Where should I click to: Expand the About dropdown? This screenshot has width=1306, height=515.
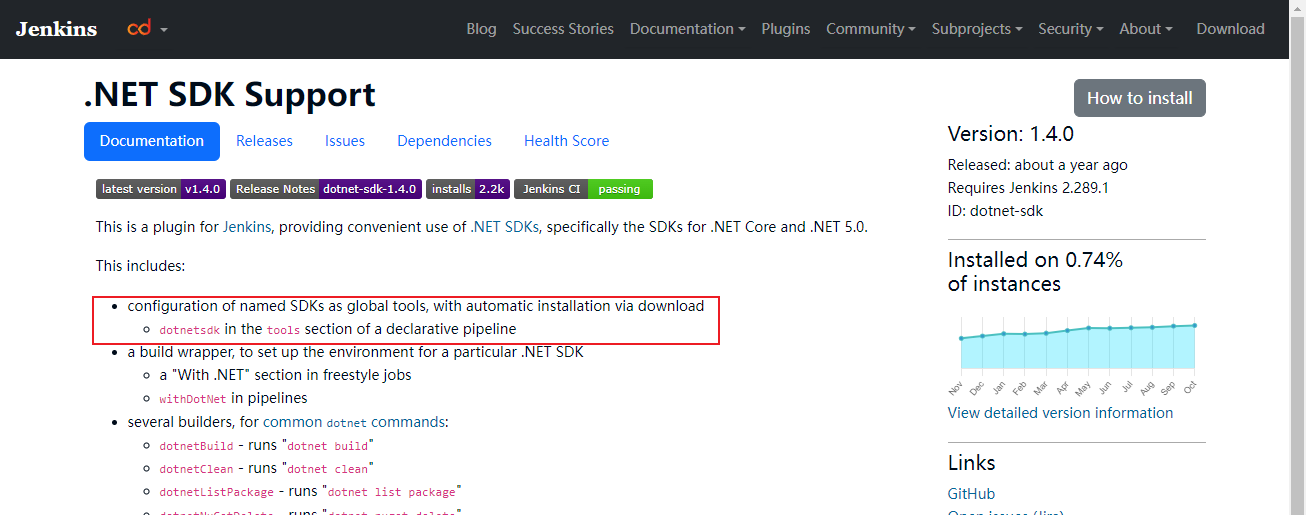pyautogui.click(x=1146, y=29)
